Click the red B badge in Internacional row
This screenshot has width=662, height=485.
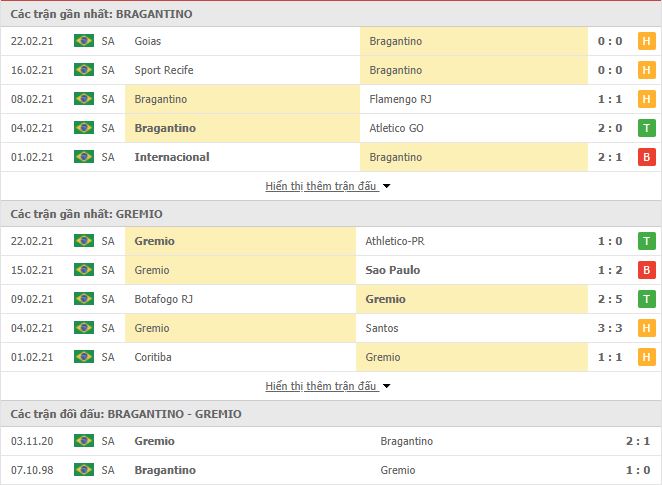pyautogui.click(x=646, y=157)
